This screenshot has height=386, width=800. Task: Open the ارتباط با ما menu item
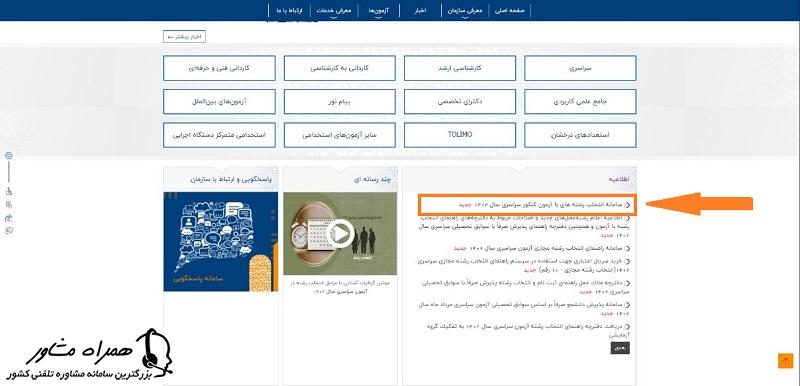[x=289, y=11]
